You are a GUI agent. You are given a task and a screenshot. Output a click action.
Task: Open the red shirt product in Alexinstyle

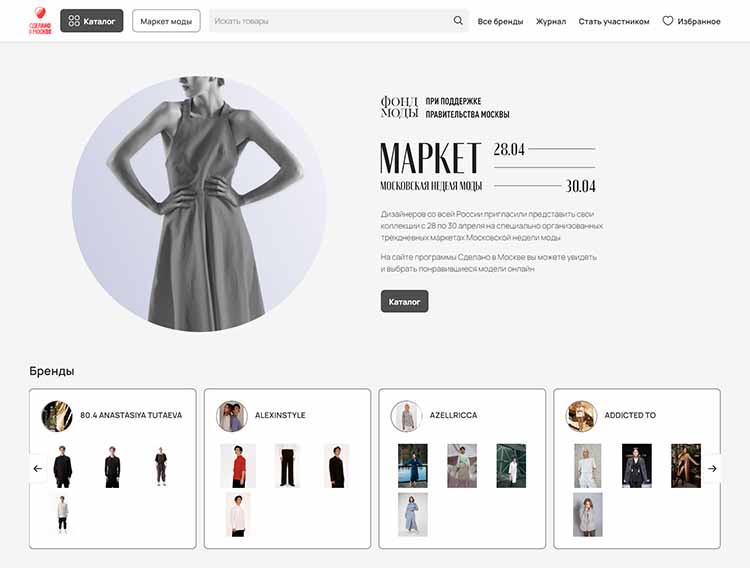pyautogui.click(x=238, y=466)
